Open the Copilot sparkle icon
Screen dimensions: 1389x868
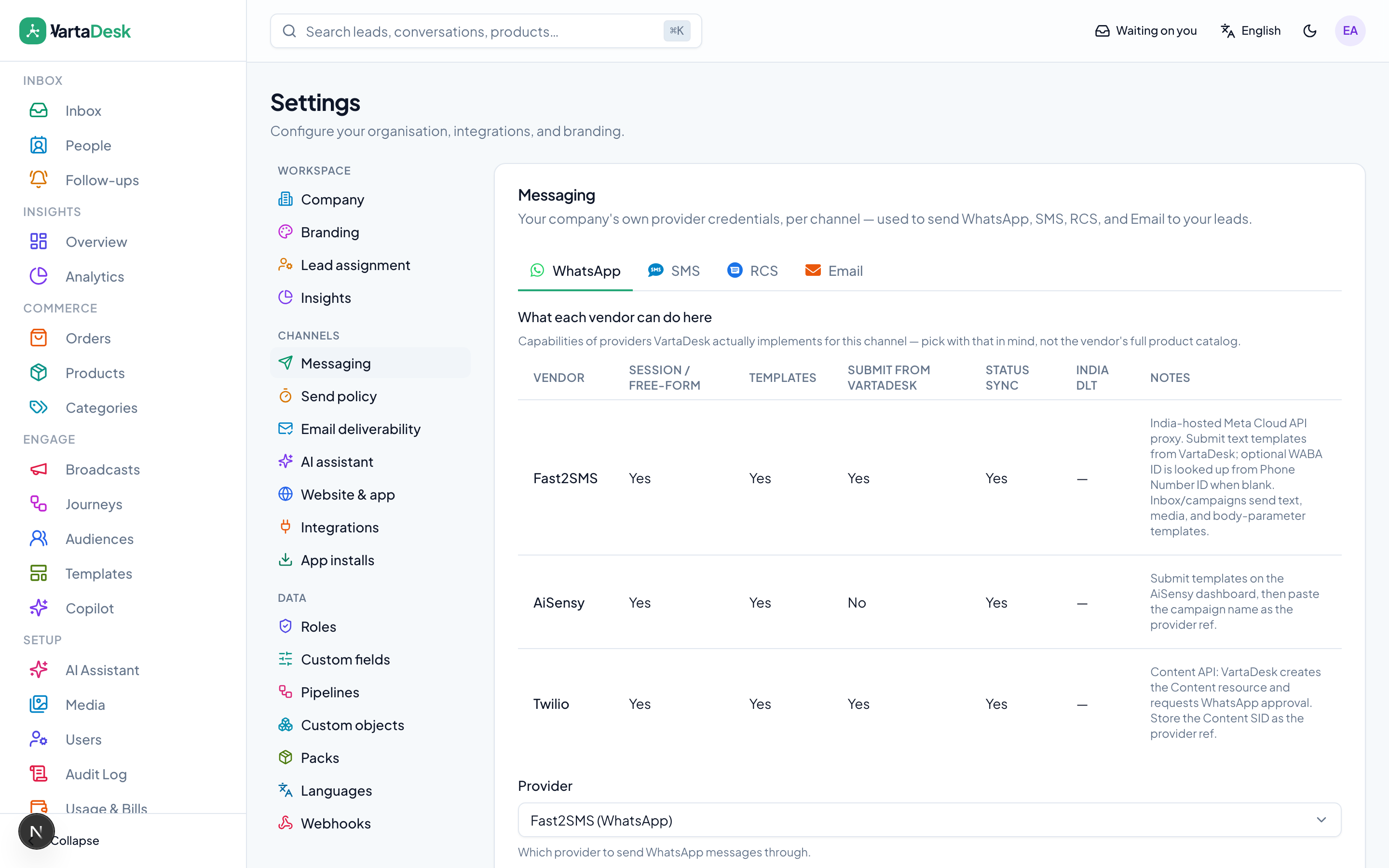tap(39, 608)
